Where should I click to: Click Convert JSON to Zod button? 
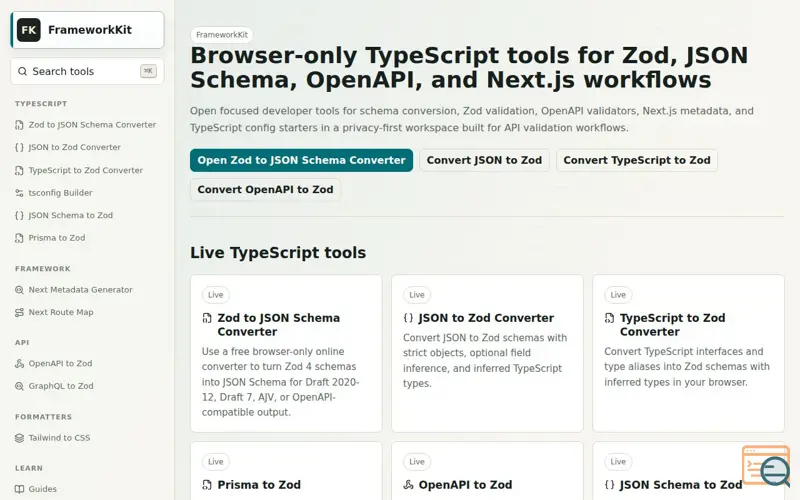point(484,160)
